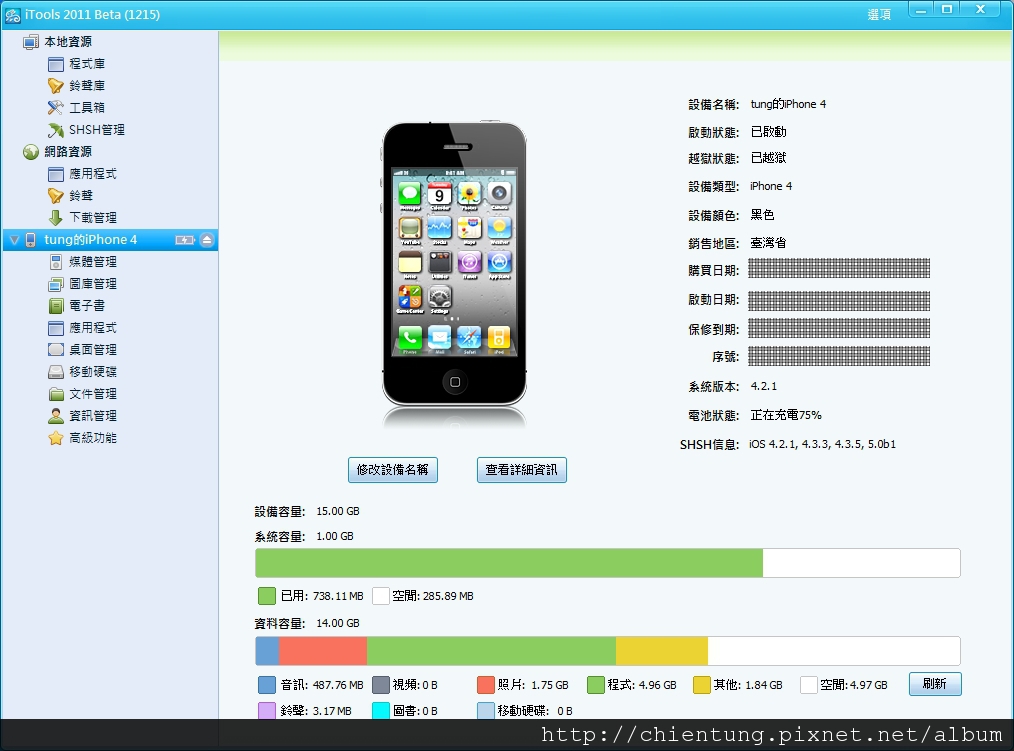Select 移動硬碟 tree entry
The image size is (1014, 751).
(93, 372)
